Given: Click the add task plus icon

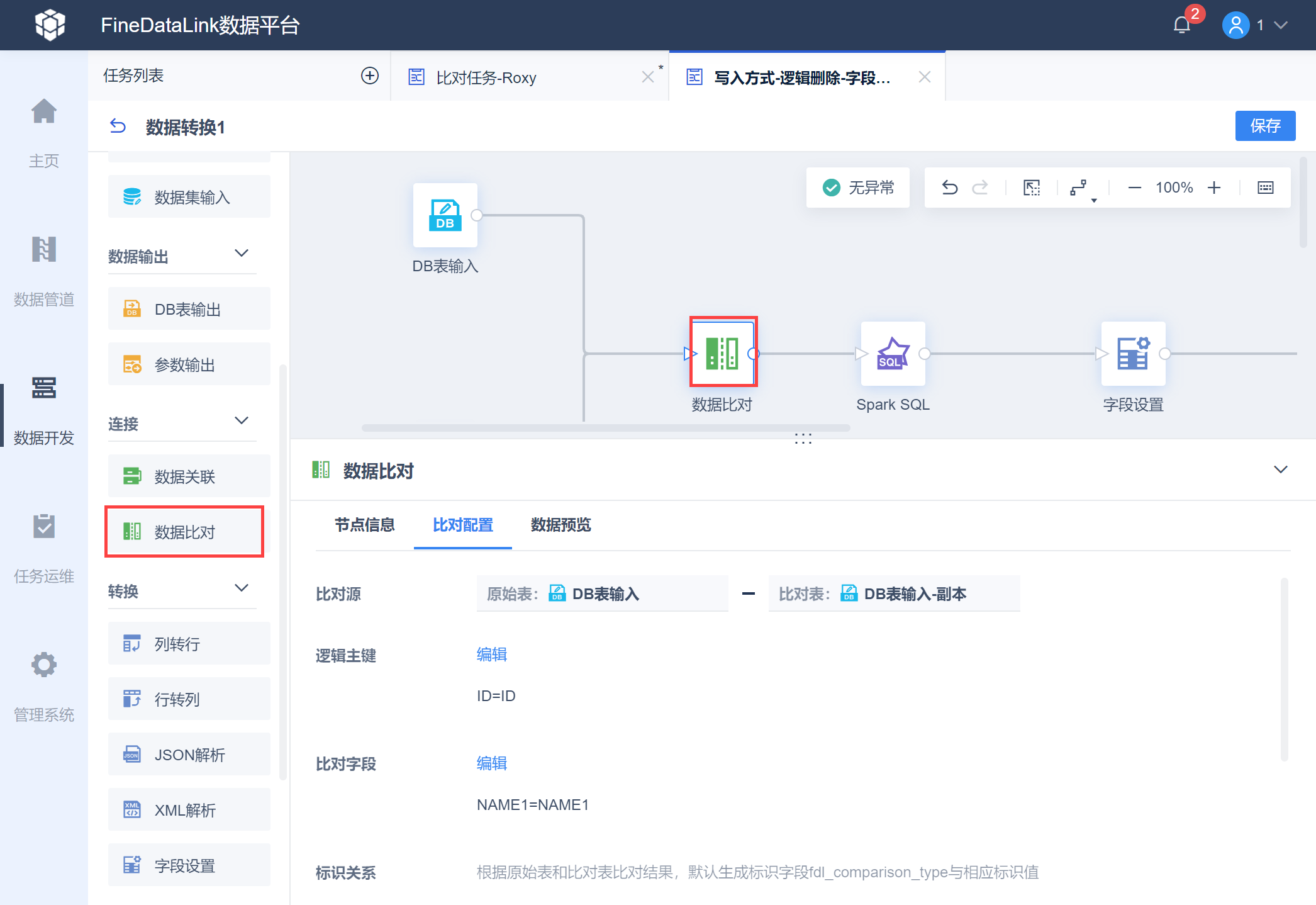Looking at the screenshot, I should [370, 76].
